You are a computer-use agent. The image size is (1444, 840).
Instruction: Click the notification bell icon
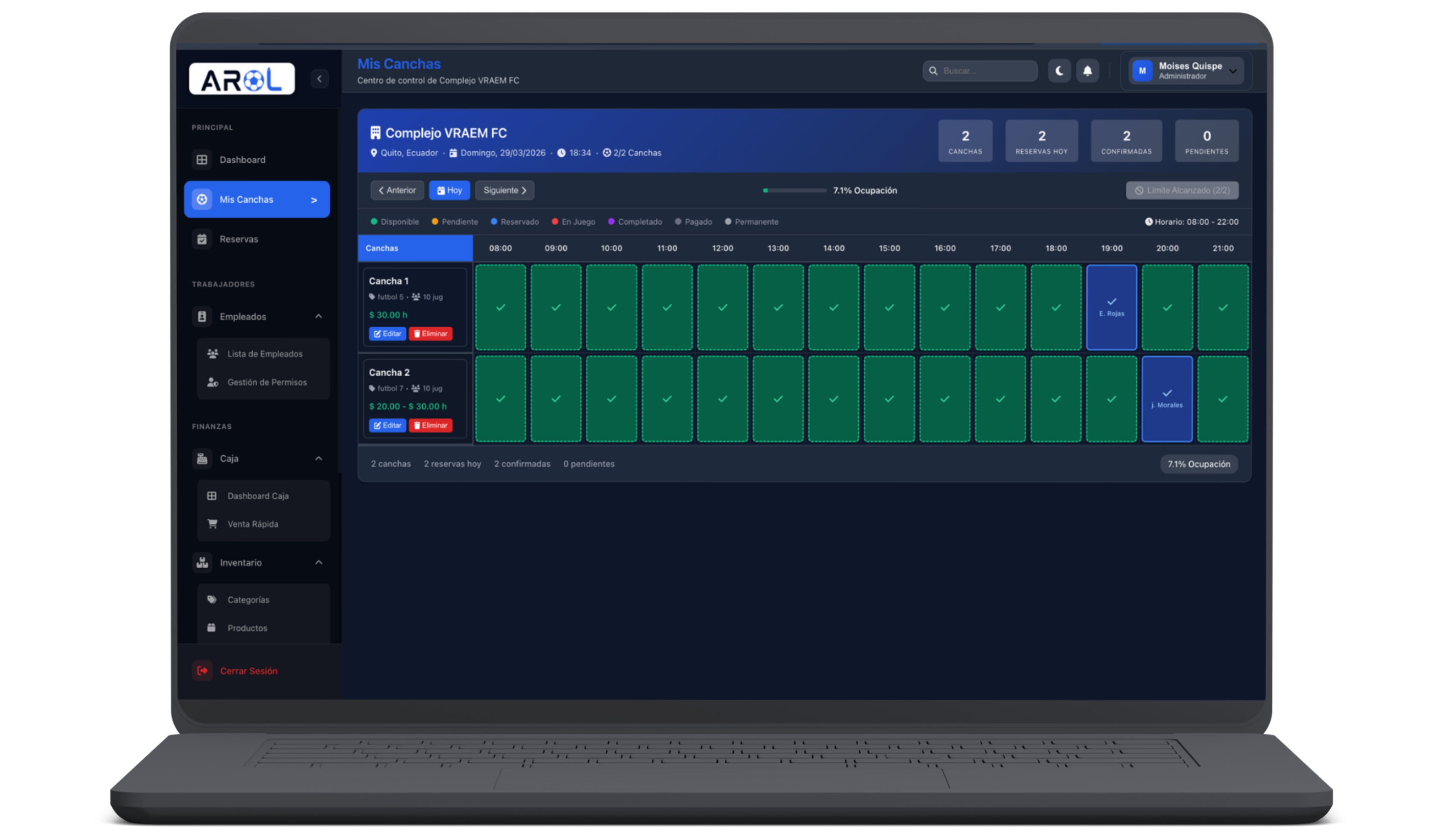click(1088, 70)
